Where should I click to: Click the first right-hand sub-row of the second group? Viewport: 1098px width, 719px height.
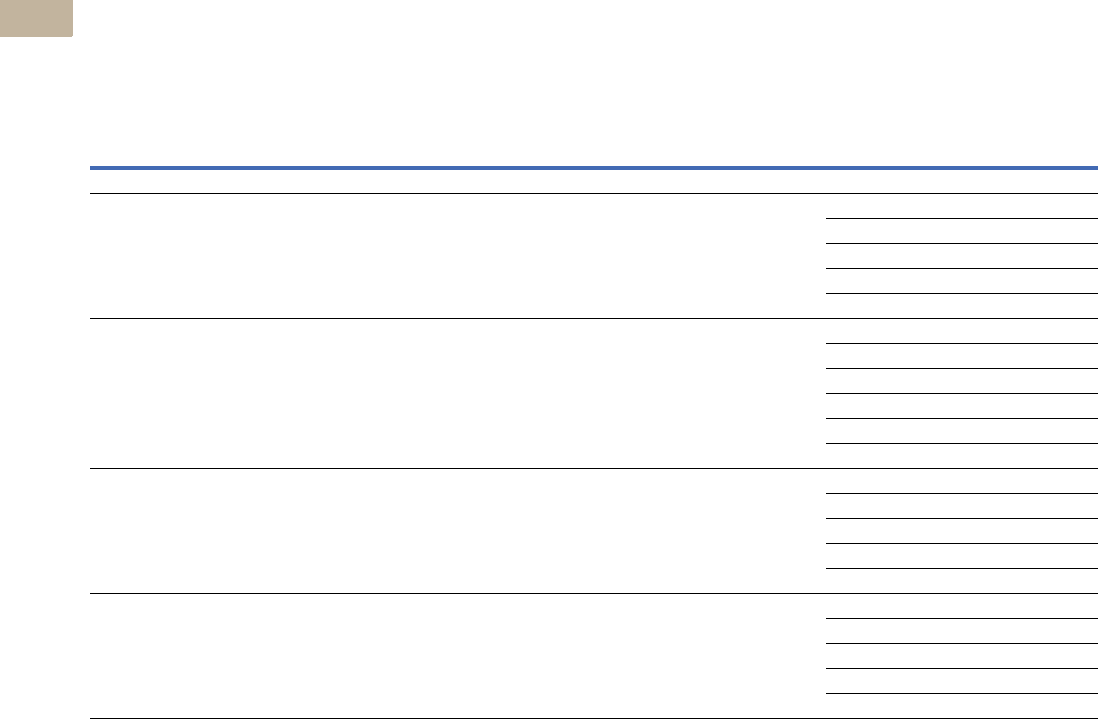pos(962,331)
